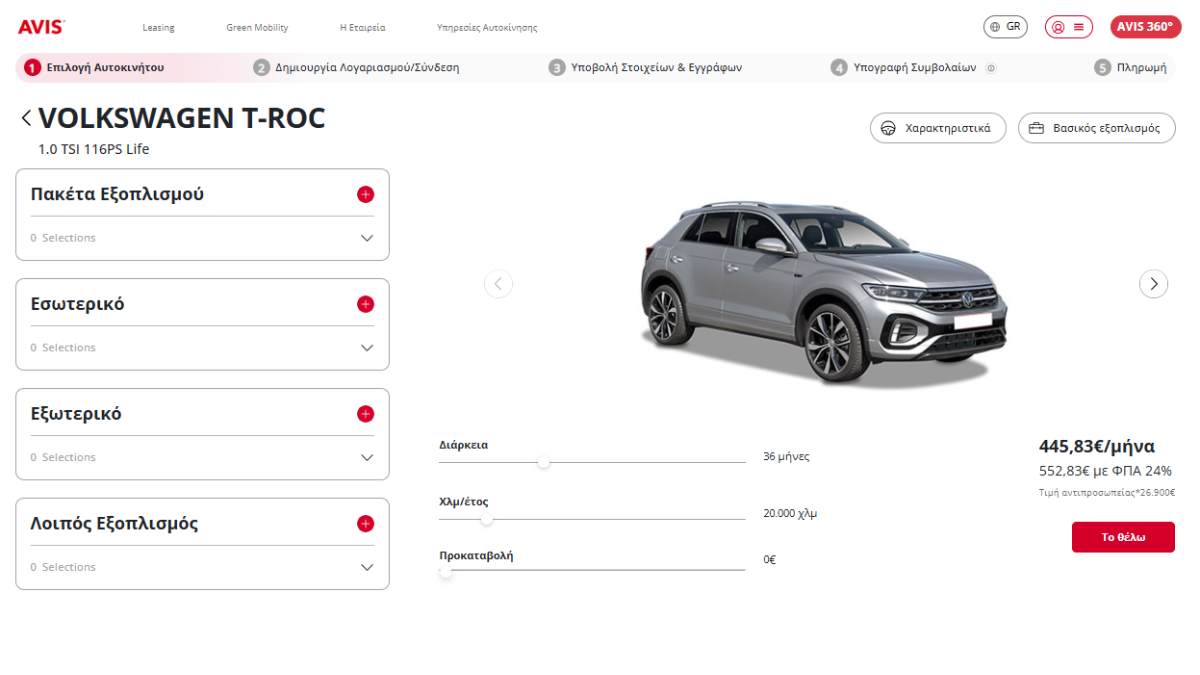Screen dimensions: 1200x675
Task: Open Χαρακτηριστικά button
Action: click(938, 128)
